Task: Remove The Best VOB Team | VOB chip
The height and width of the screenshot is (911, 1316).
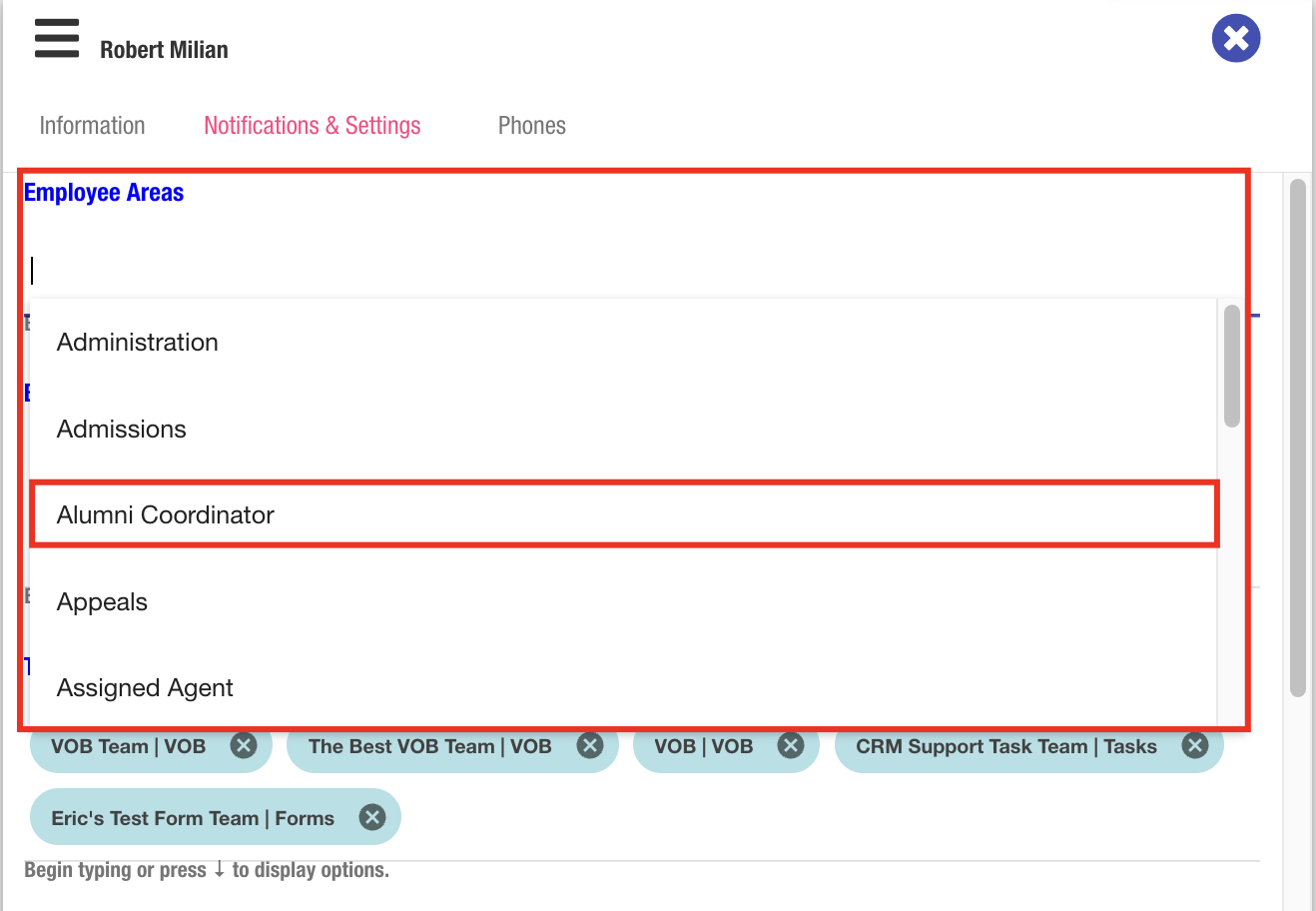Action: tap(590, 745)
